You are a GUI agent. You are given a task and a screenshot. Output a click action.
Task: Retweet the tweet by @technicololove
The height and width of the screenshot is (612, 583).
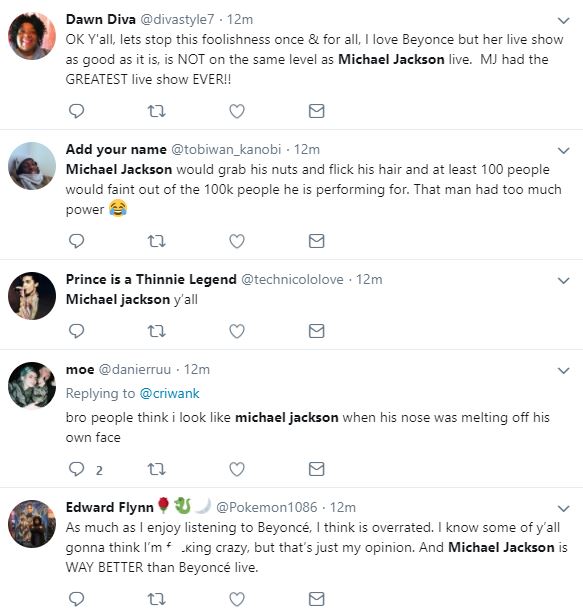(x=156, y=331)
